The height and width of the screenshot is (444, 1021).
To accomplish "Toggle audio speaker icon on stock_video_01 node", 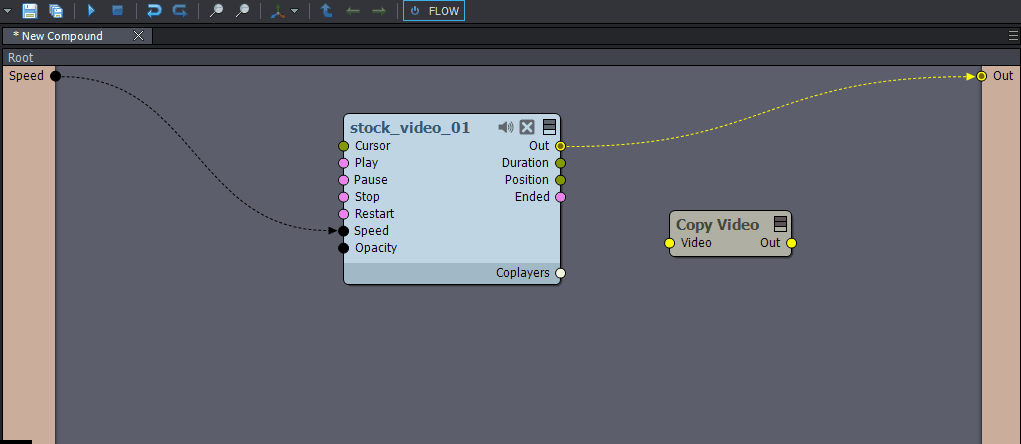I will pos(506,127).
